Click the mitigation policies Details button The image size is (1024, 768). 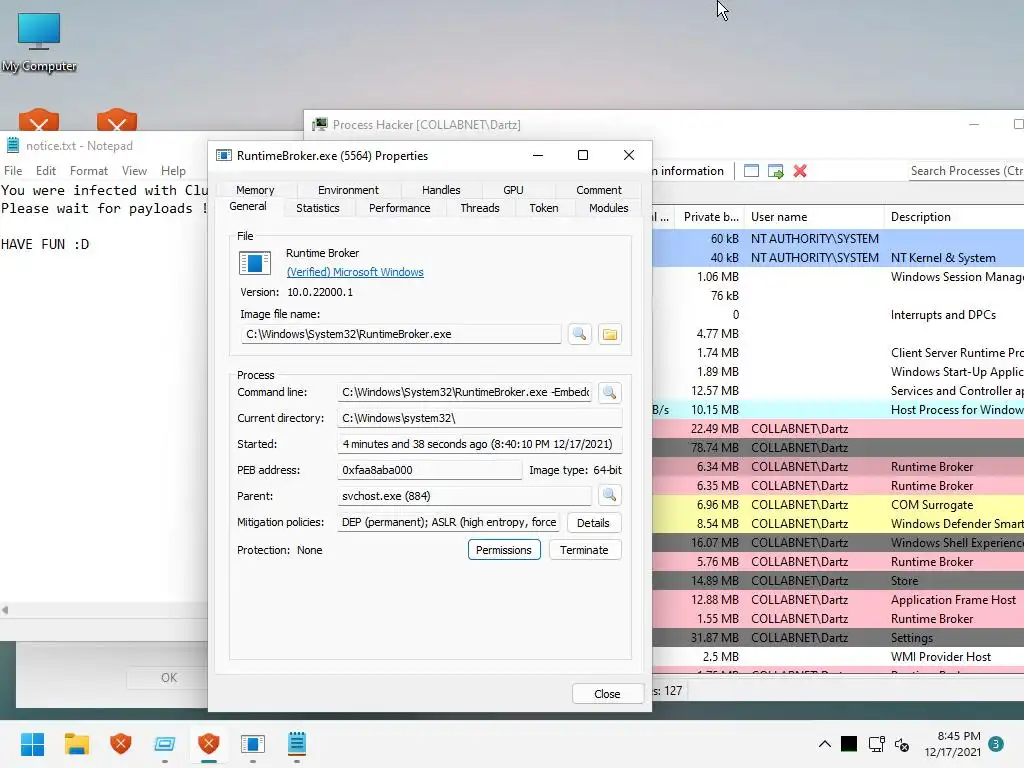(x=593, y=523)
